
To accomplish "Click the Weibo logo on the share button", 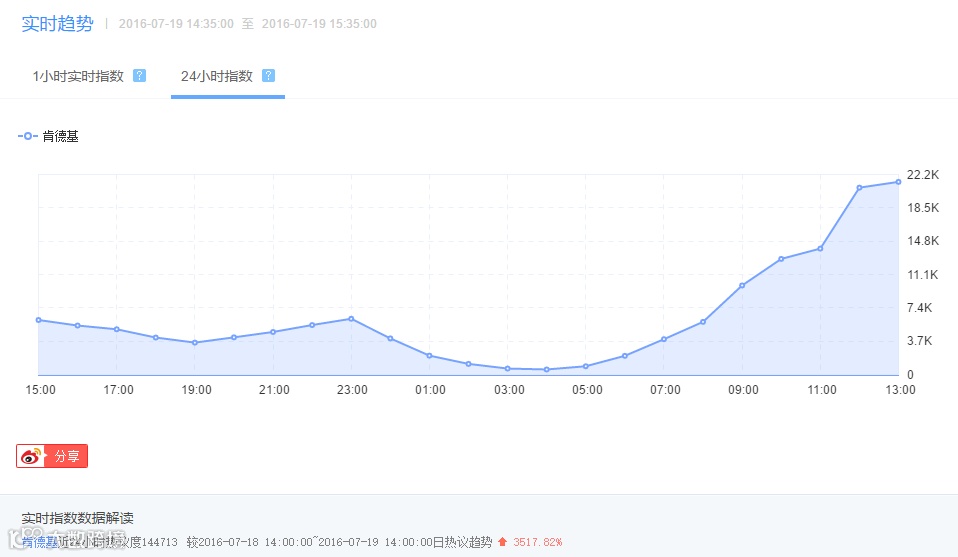I will (x=31, y=456).
